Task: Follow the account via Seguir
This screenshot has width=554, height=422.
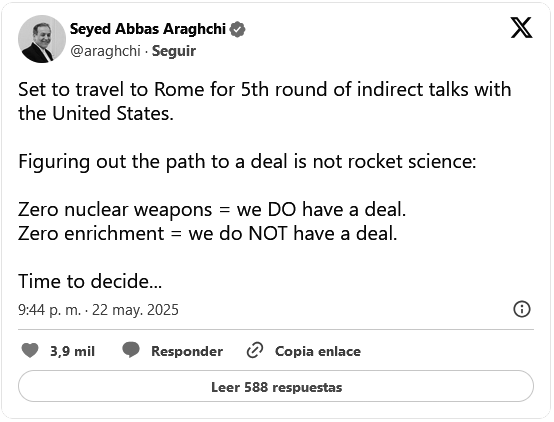Action: pyautogui.click(x=174, y=51)
